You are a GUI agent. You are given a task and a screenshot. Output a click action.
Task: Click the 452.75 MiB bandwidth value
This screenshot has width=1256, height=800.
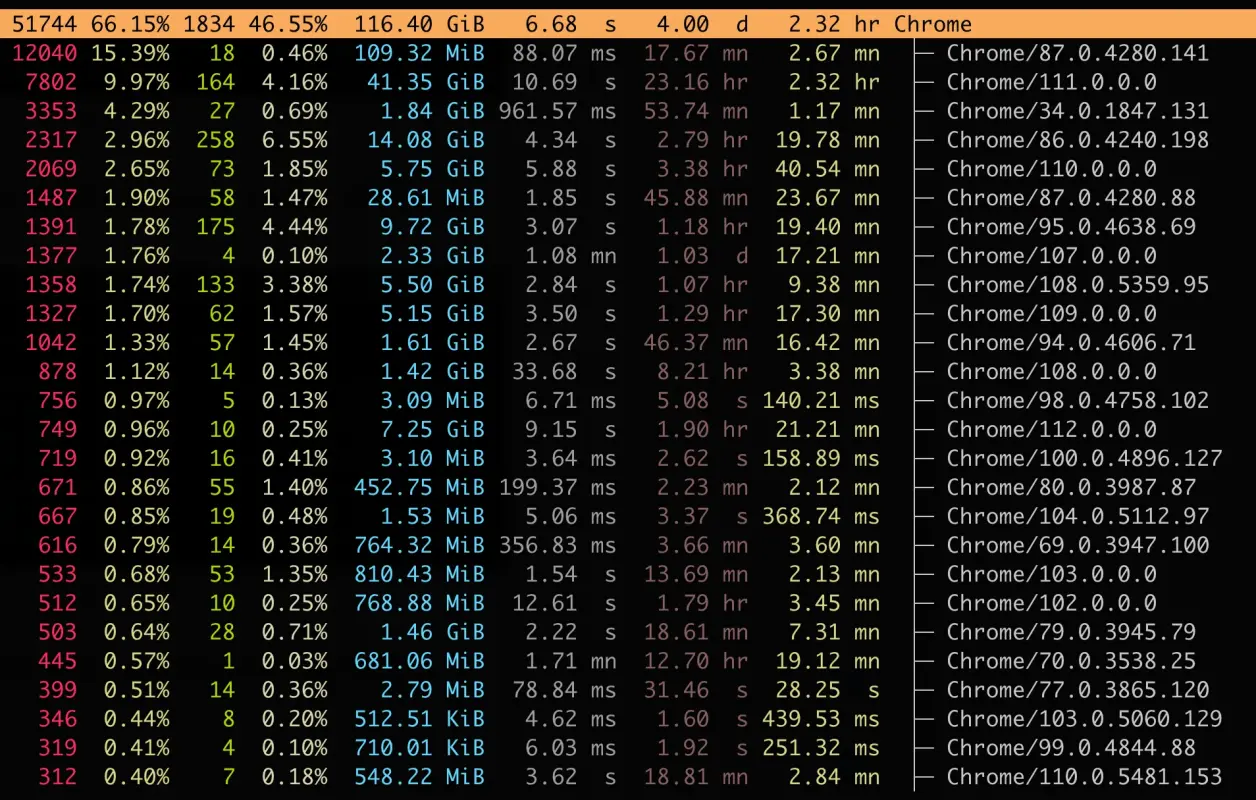(420, 488)
